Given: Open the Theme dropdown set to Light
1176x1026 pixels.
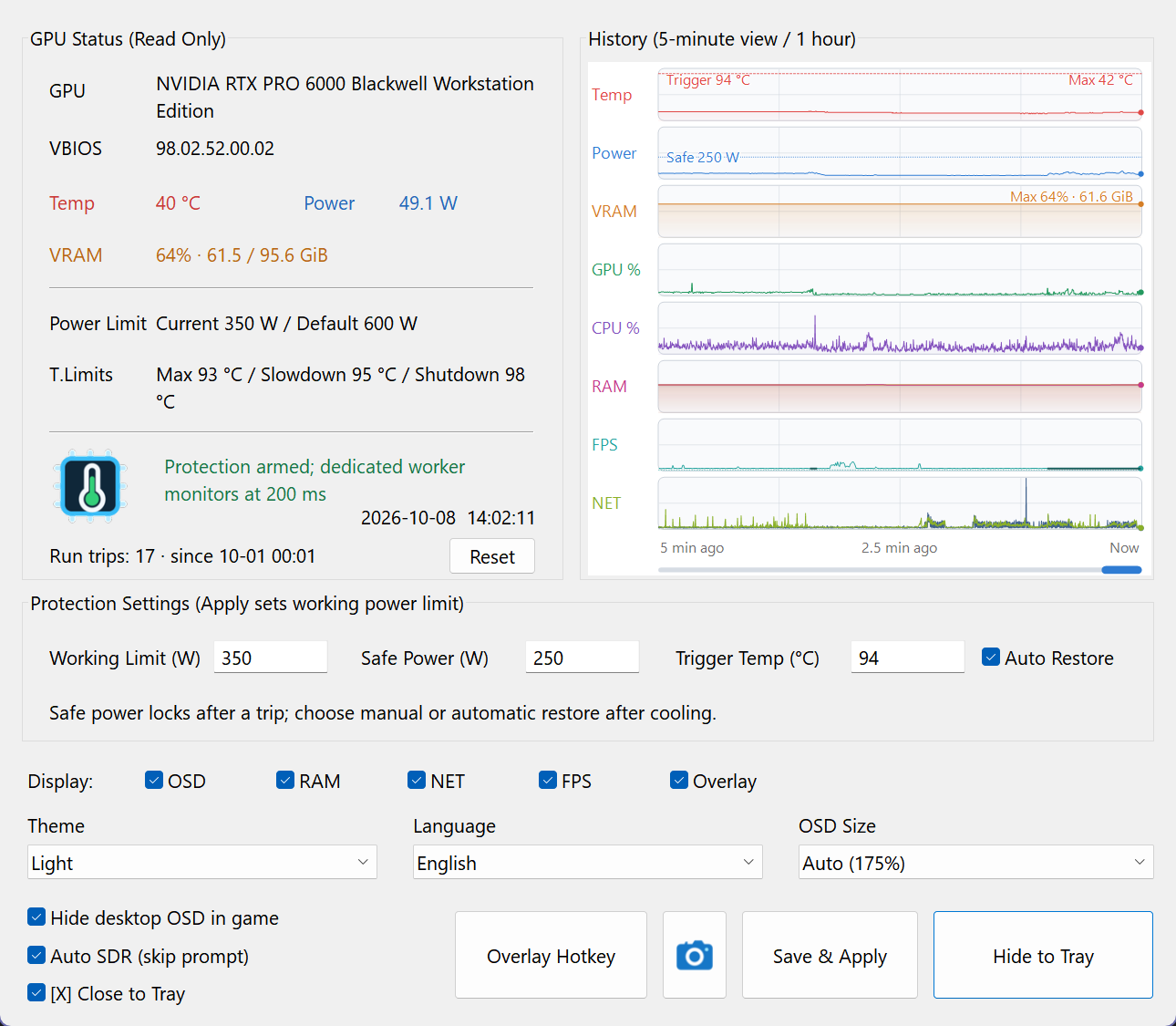Looking at the screenshot, I should click(202, 862).
